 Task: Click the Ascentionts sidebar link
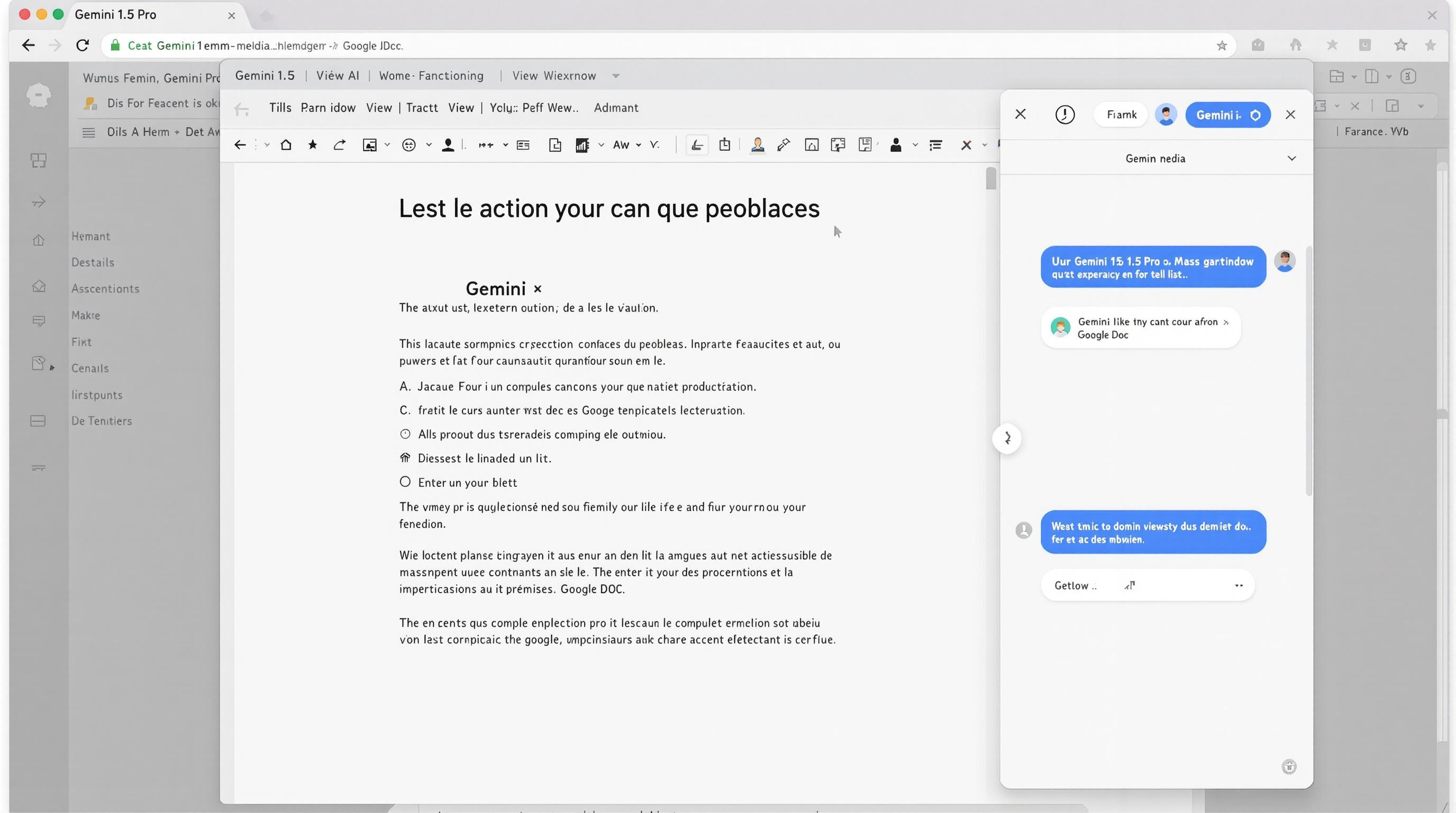point(105,289)
